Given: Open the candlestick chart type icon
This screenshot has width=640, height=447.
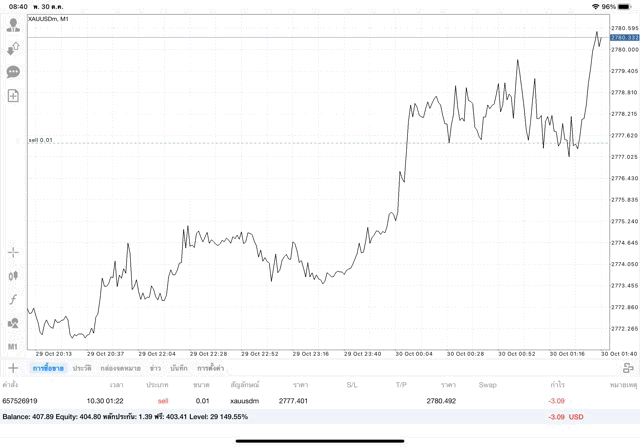Looking at the screenshot, I should coord(13,275).
